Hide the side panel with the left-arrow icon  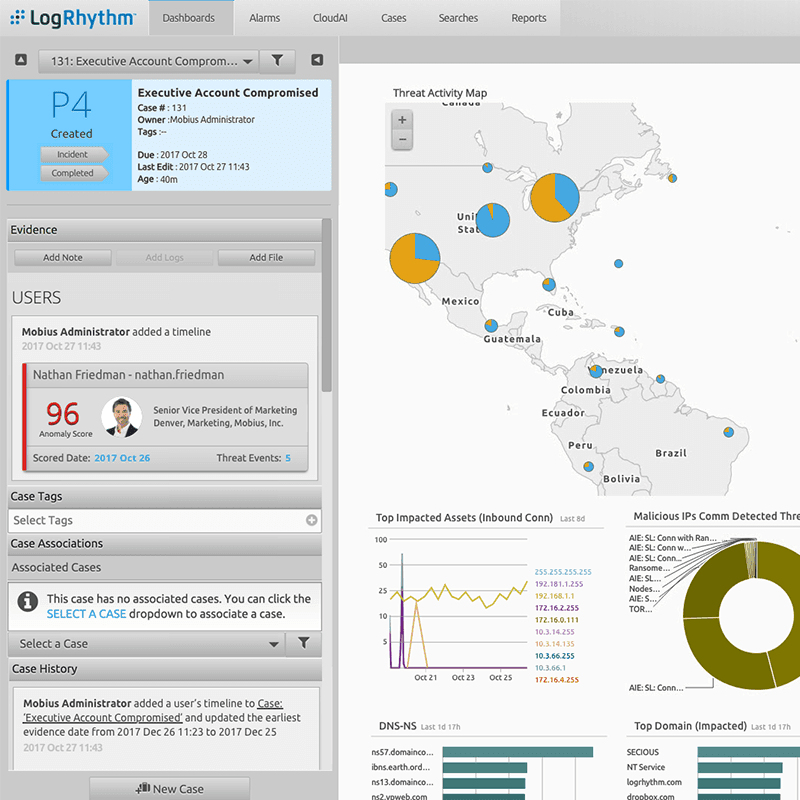click(317, 60)
